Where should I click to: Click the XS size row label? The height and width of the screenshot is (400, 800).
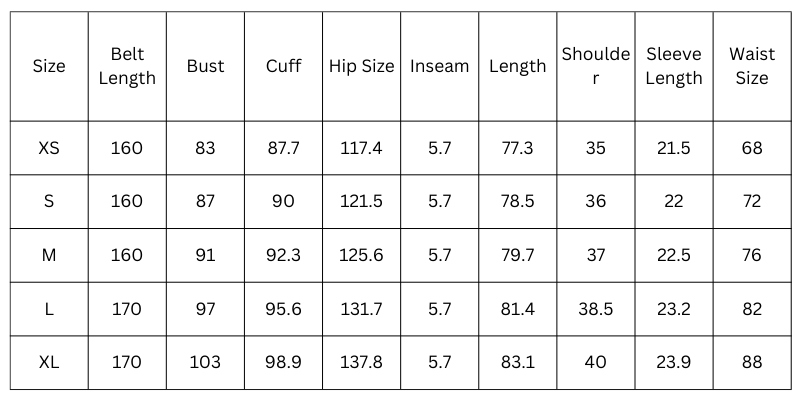pos(49,148)
